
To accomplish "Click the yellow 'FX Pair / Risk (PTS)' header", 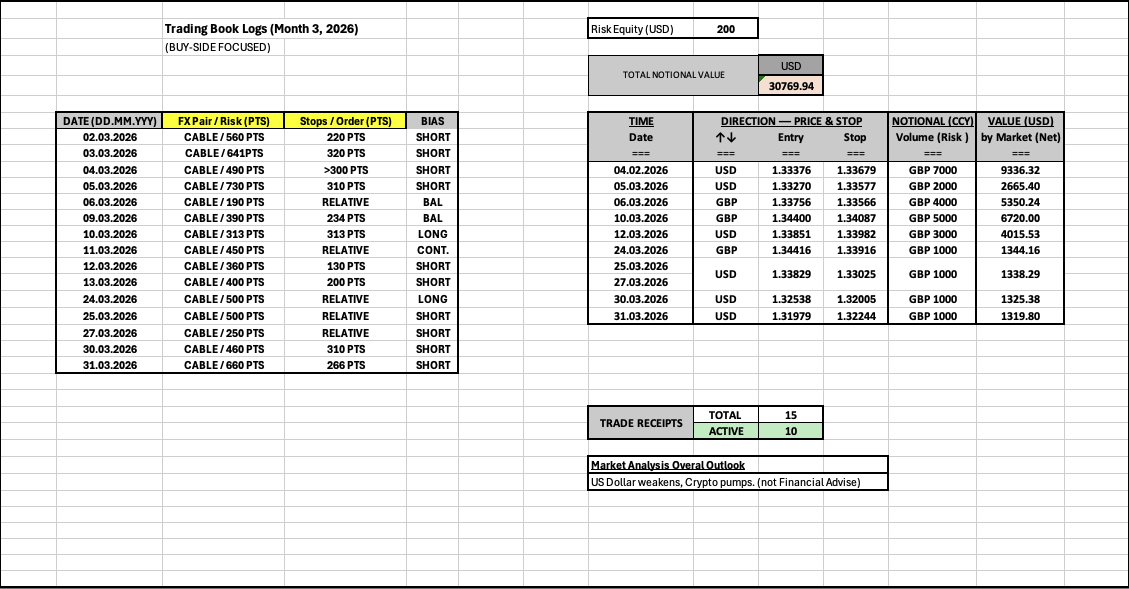I will coord(224,121).
